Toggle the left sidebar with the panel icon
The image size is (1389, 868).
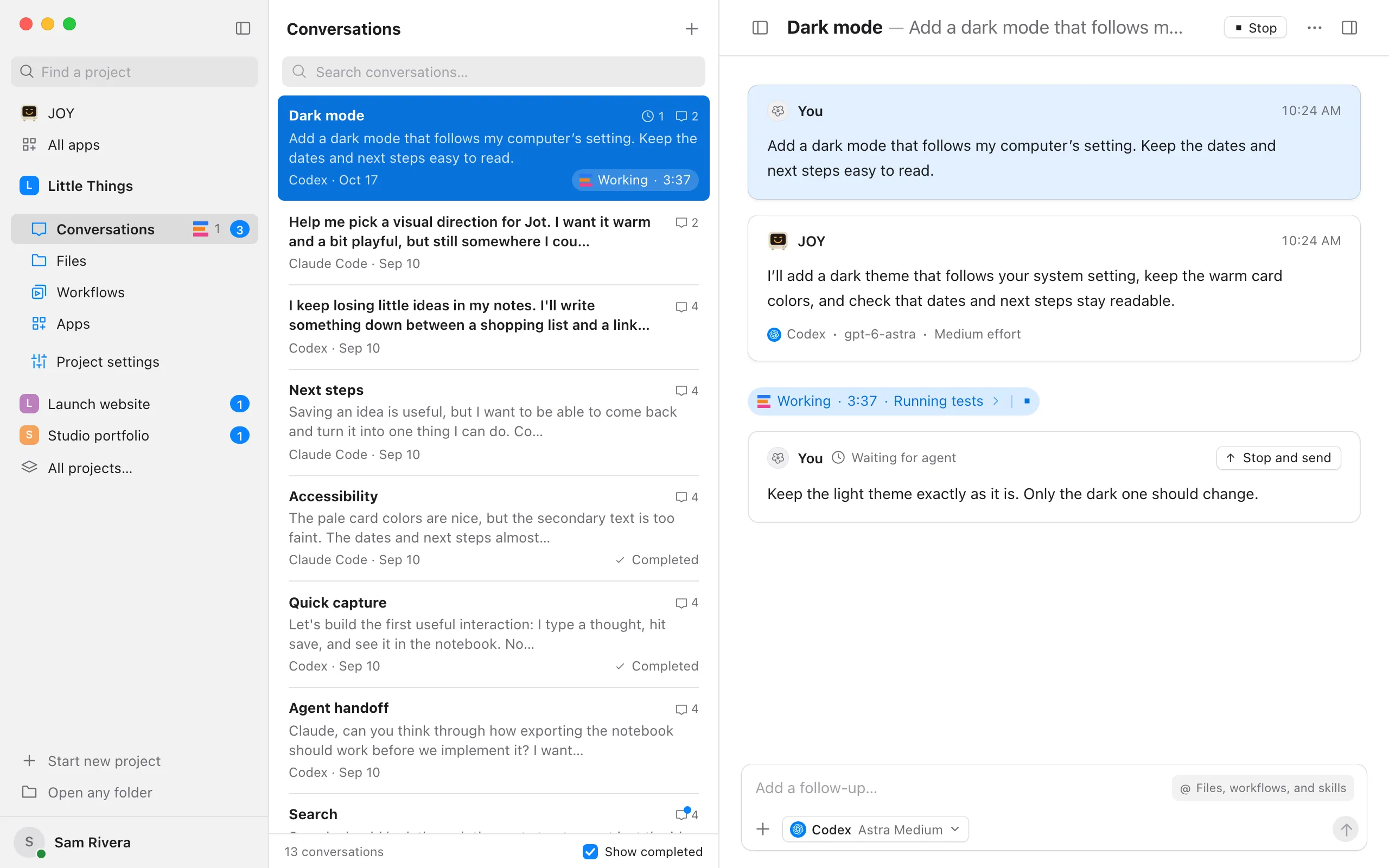point(243,28)
